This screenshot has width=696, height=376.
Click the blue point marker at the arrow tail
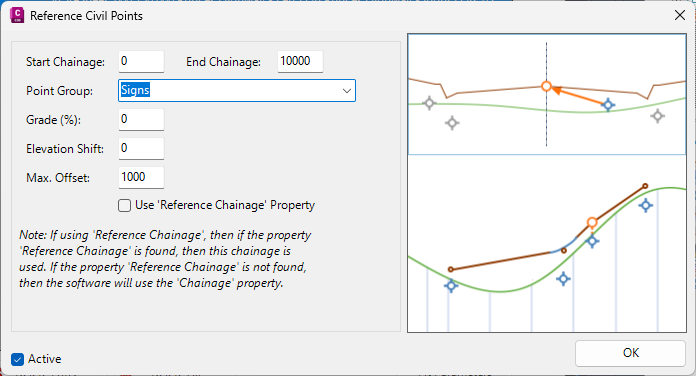[608, 105]
